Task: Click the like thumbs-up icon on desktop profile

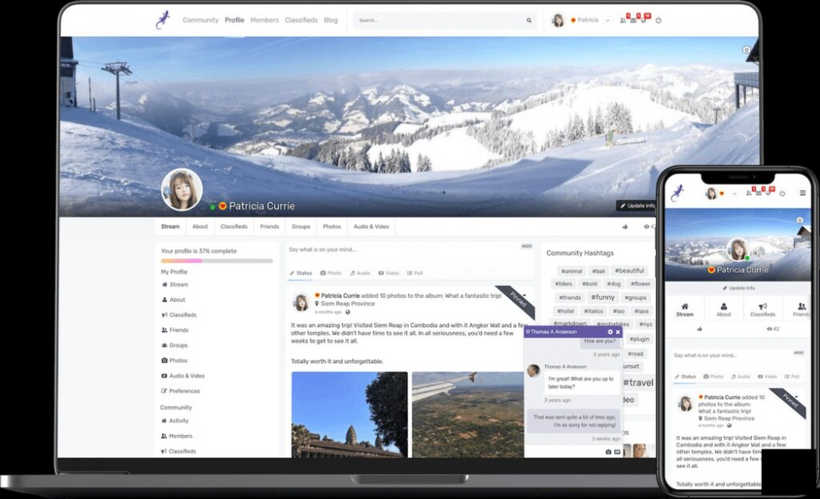Action: [x=626, y=227]
